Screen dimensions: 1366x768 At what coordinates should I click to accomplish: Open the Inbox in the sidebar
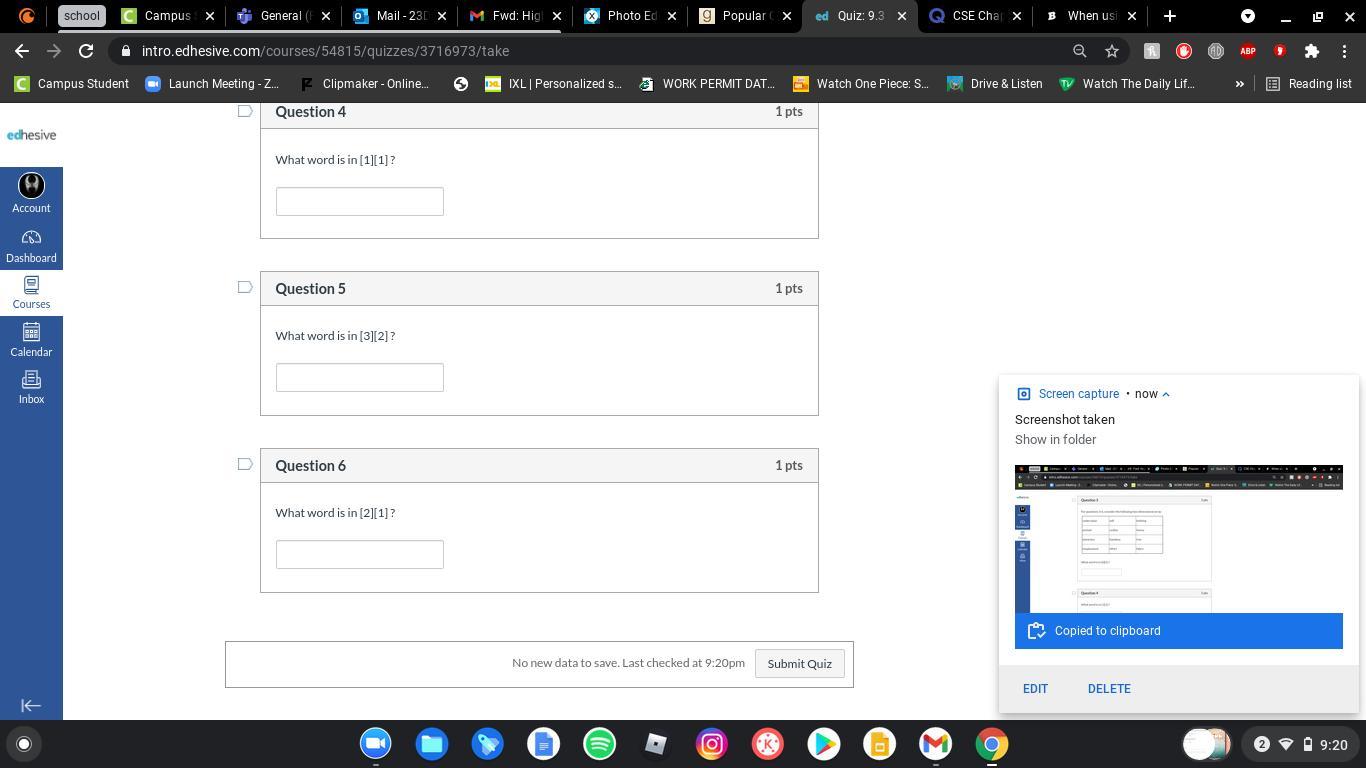[31, 387]
